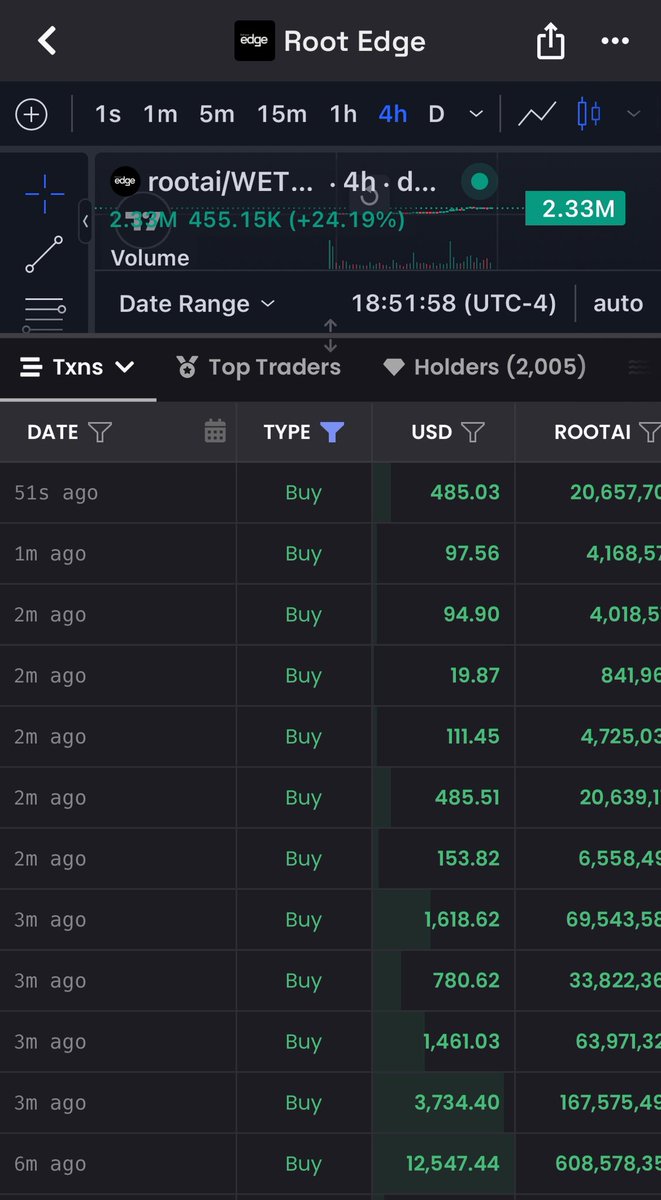Viewport: 661px width, 1200px height.
Task: Tap the share icon in header
Action: click(x=551, y=41)
